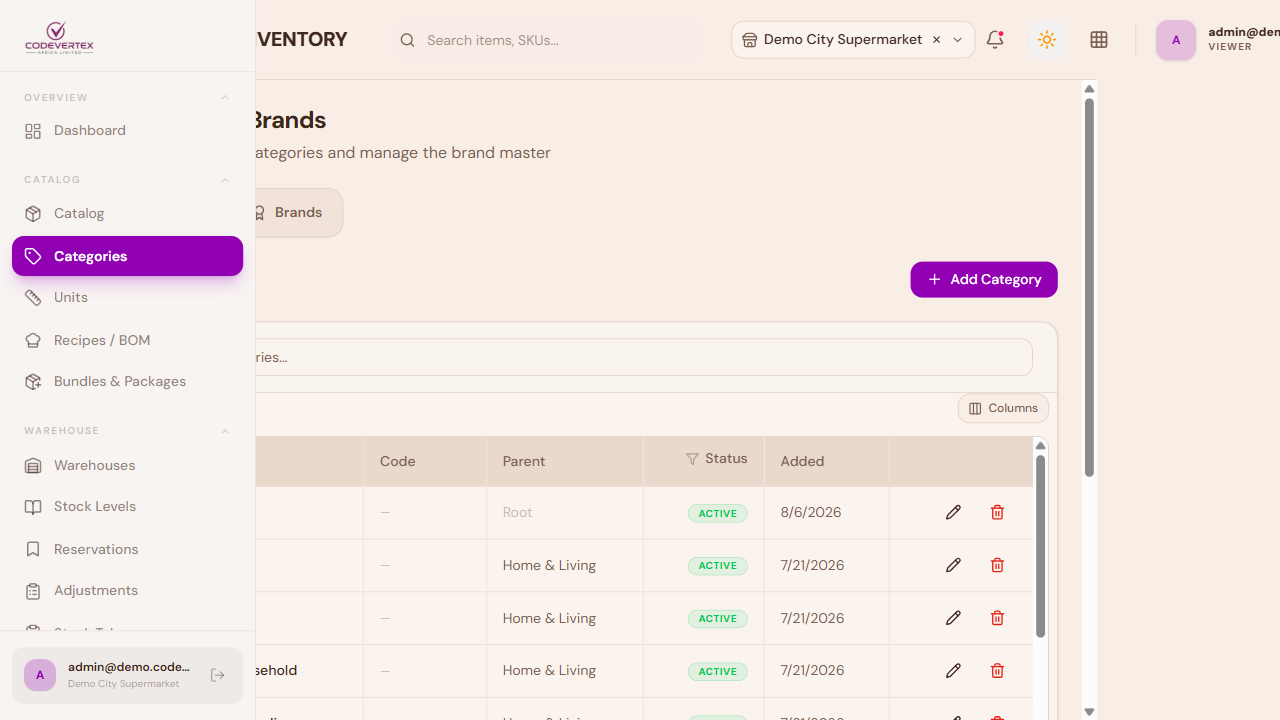Image resolution: width=1280 pixels, height=720 pixels.
Task: Collapse the Catalog sidebar section
Action: point(225,180)
